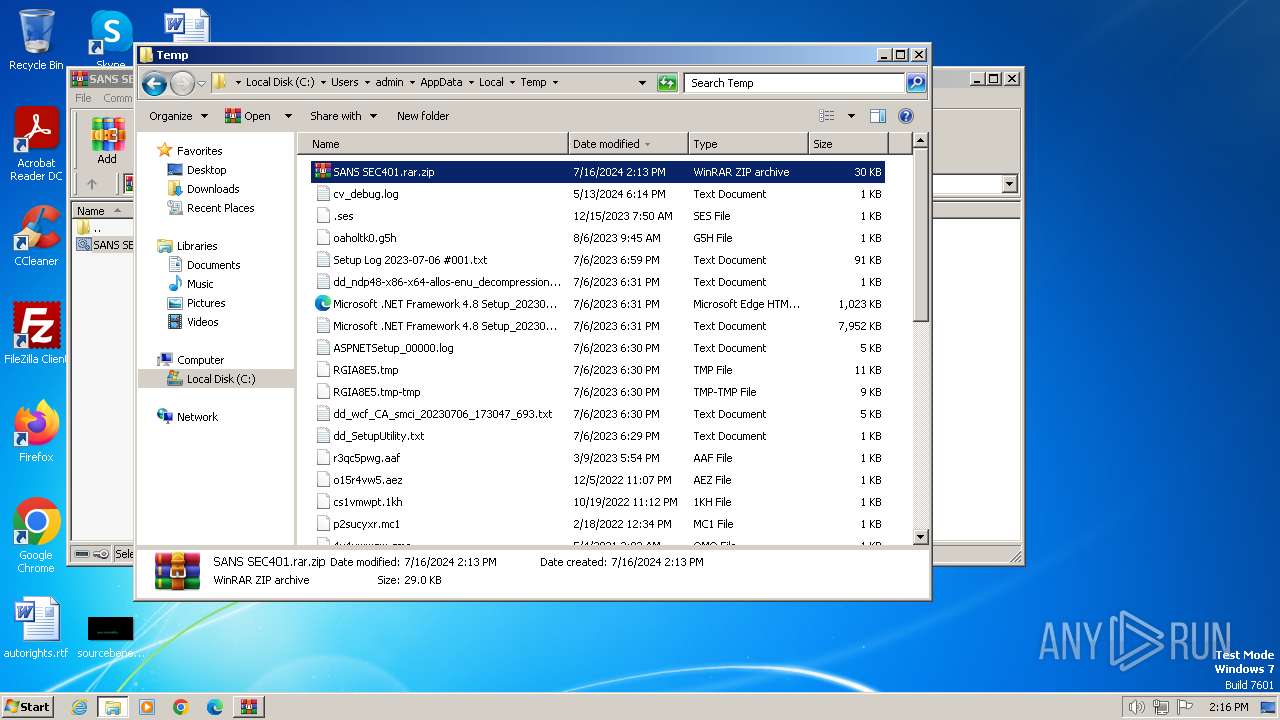Open the FileZilla Client desktop shortcut
Image resolution: width=1280 pixels, height=720 pixels.
tap(36, 334)
